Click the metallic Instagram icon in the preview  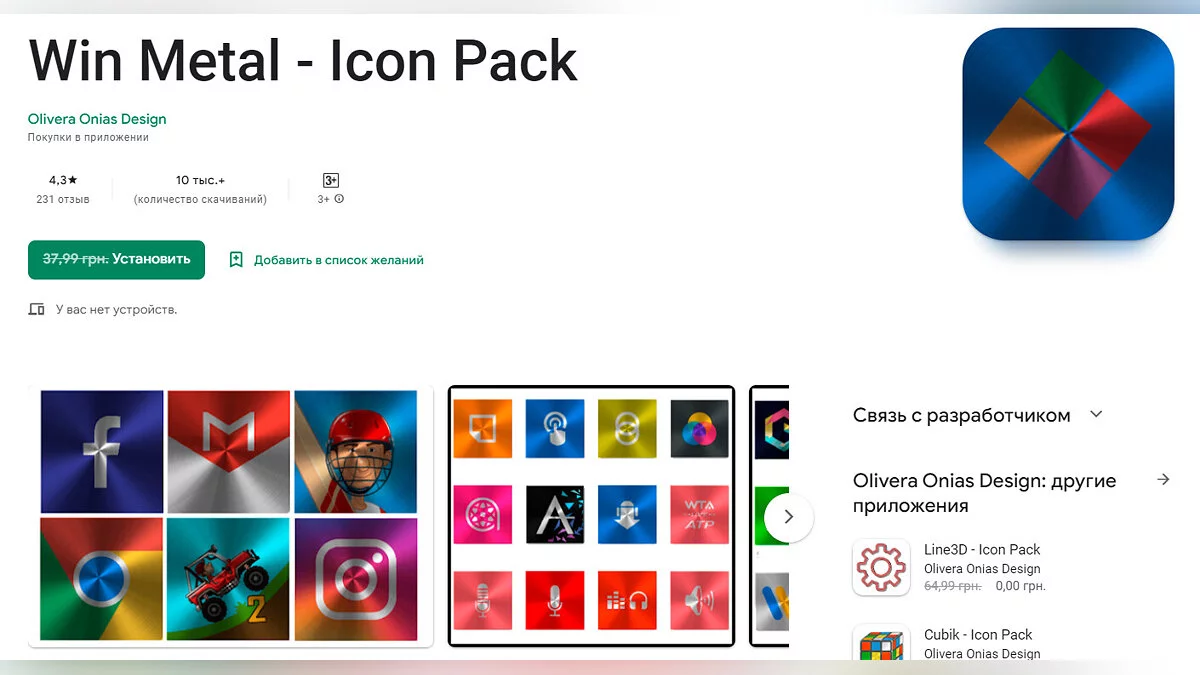(x=355, y=578)
